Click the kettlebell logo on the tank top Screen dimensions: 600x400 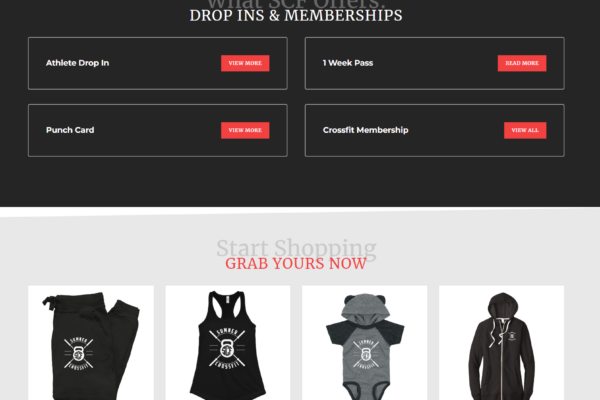pyautogui.click(x=227, y=348)
